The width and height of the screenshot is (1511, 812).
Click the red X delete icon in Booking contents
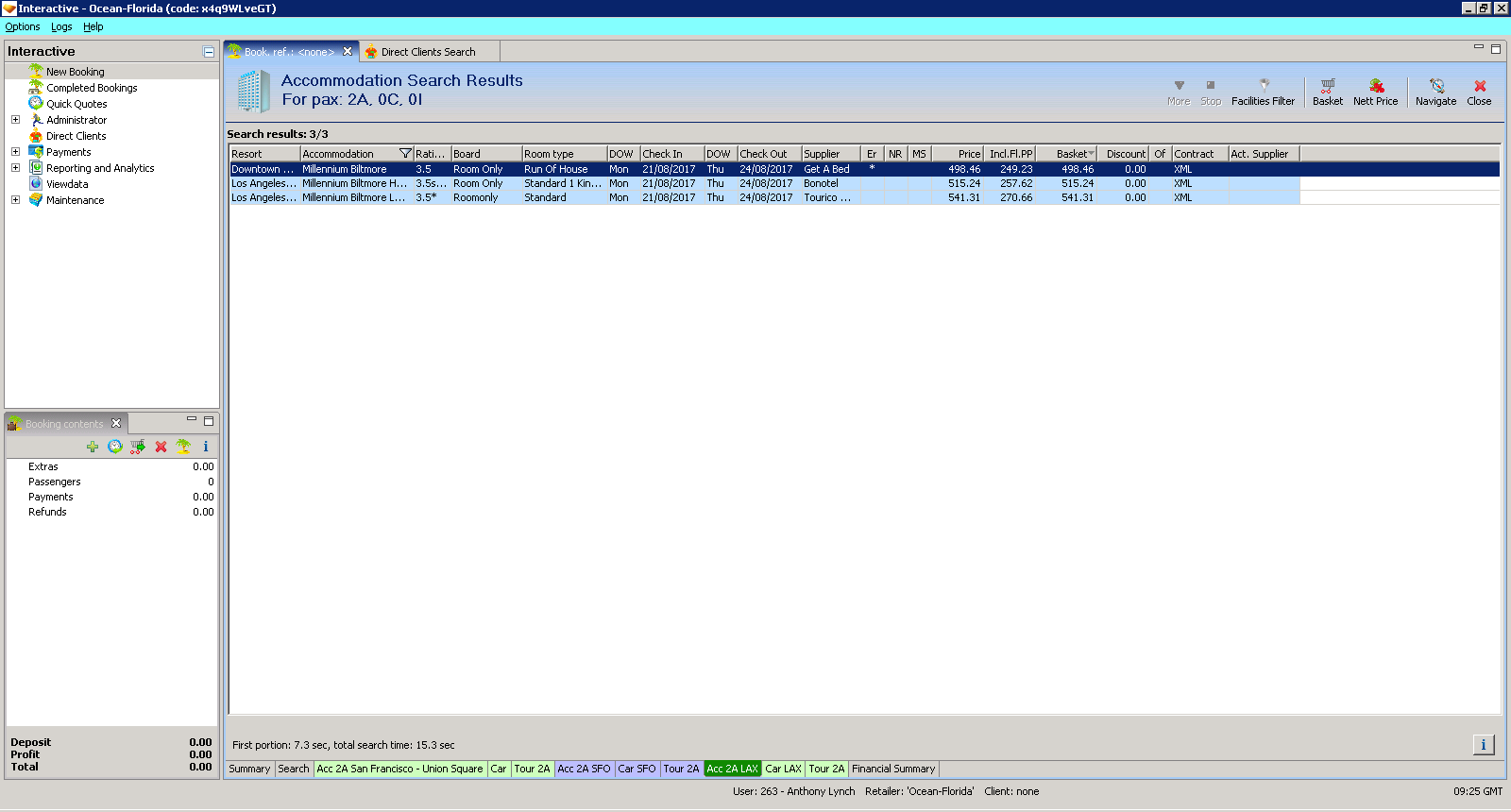click(161, 447)
